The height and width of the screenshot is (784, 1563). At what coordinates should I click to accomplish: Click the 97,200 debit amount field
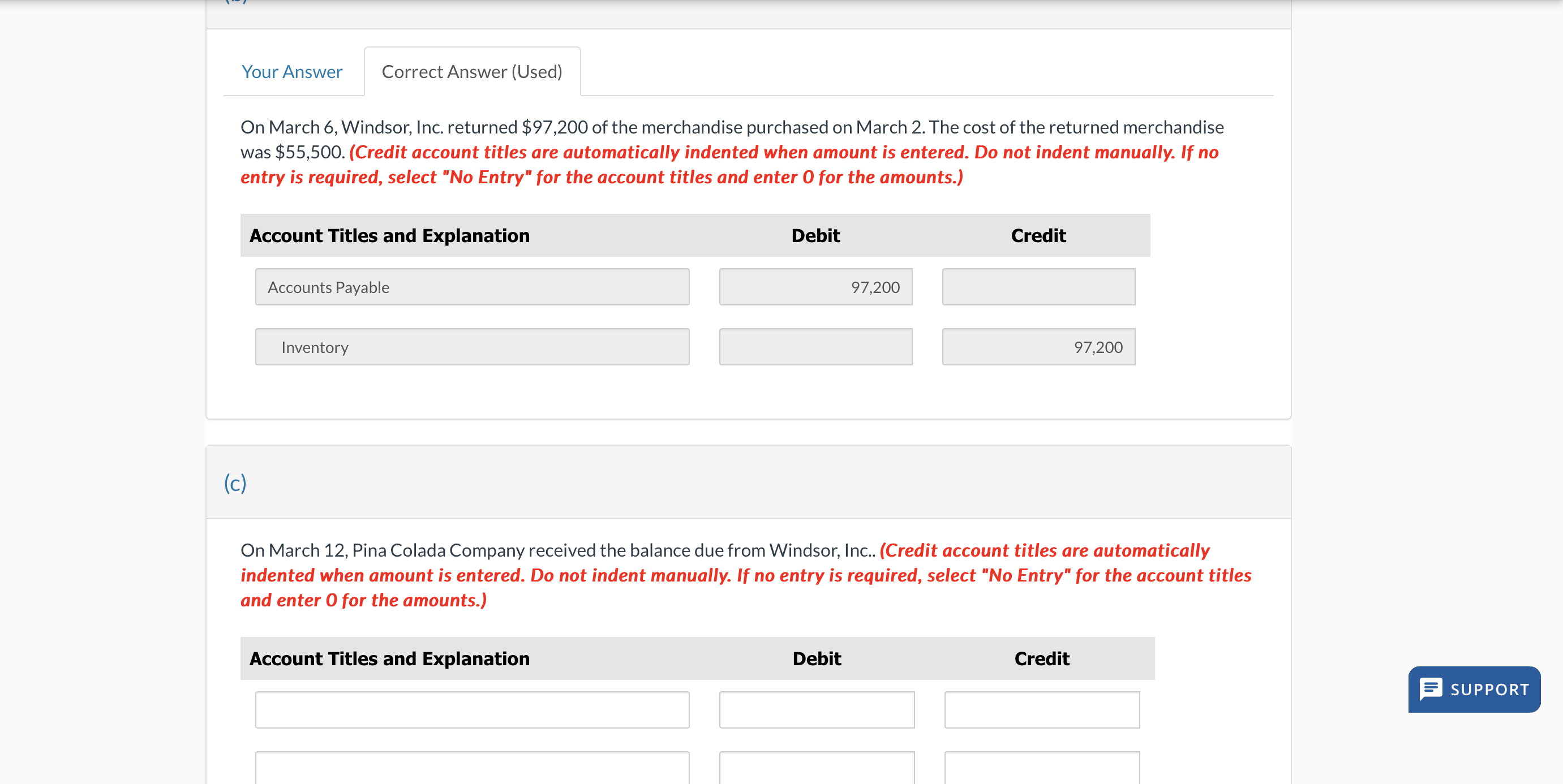click(x=815, y=287)
